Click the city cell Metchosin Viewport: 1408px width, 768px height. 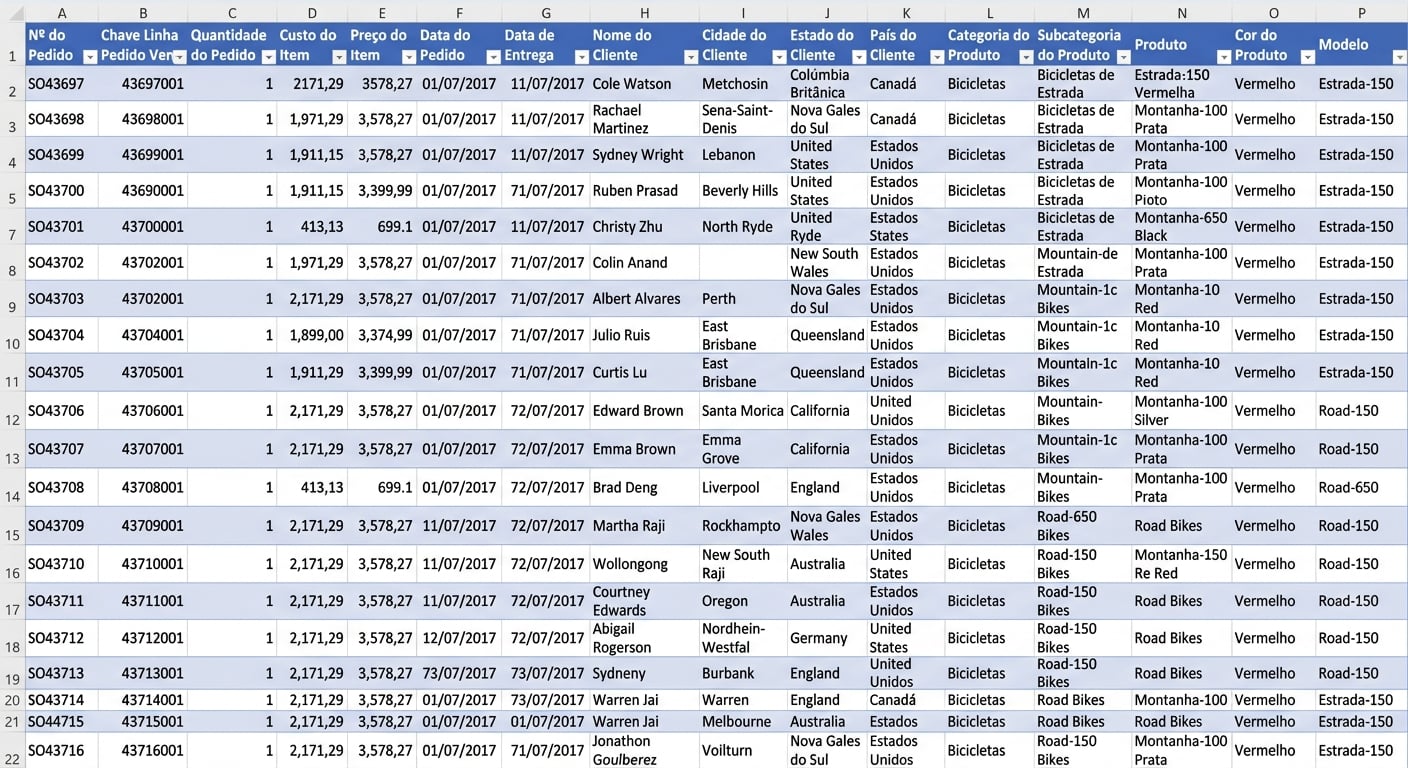[x=743, y=84]
